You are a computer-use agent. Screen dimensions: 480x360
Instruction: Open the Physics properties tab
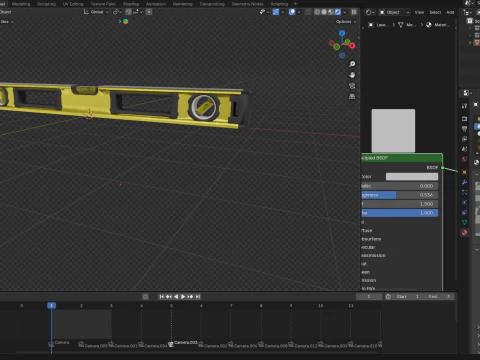[464, 202]
